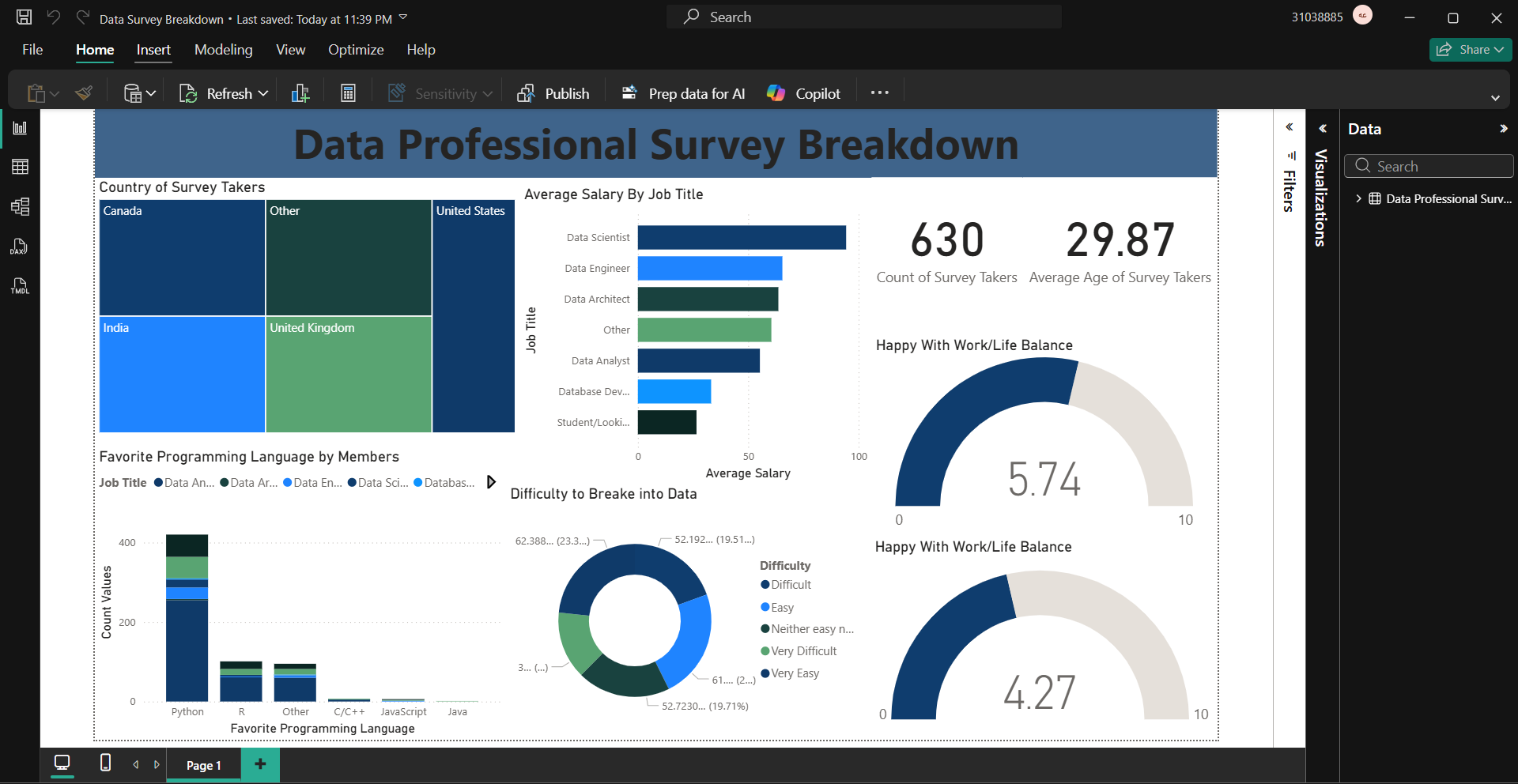Switch to mobile layout view
The height and width of the screenshot is (784, 1518).
[x=105, y=763]
